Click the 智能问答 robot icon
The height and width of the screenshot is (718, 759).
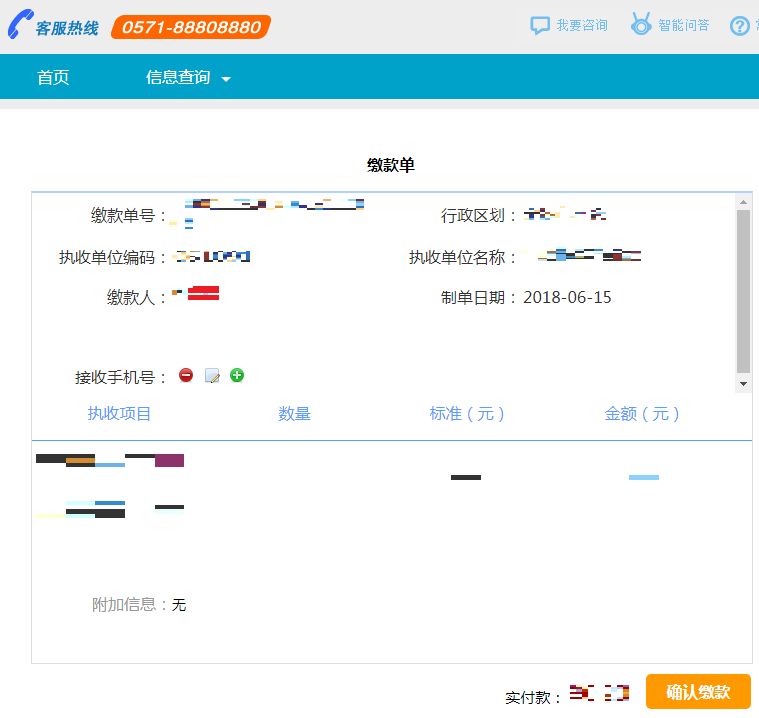coord(641,25)
